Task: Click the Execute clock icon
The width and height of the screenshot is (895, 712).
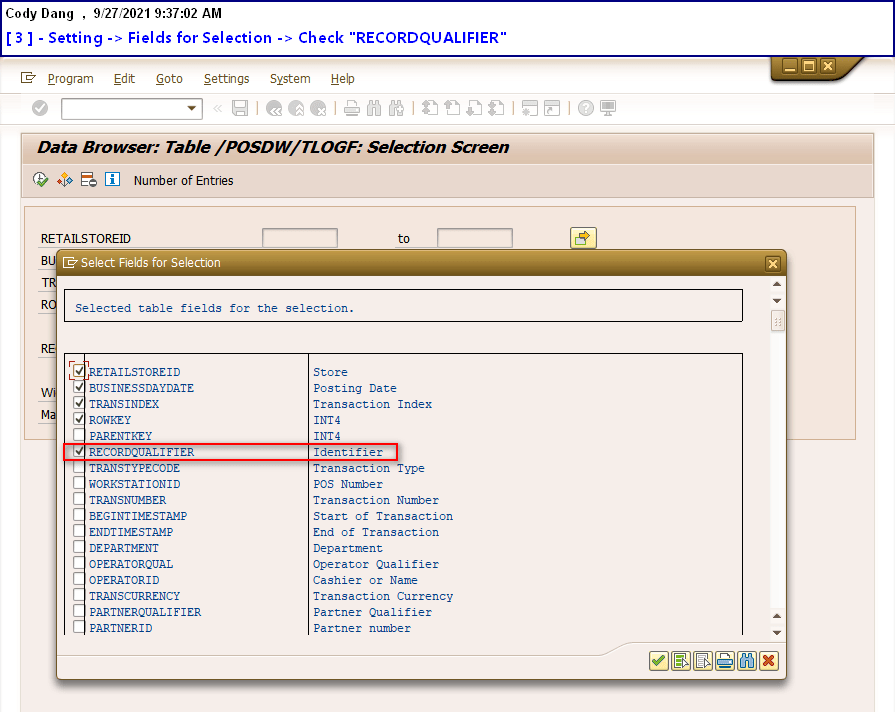Action: tap(41, 180)
